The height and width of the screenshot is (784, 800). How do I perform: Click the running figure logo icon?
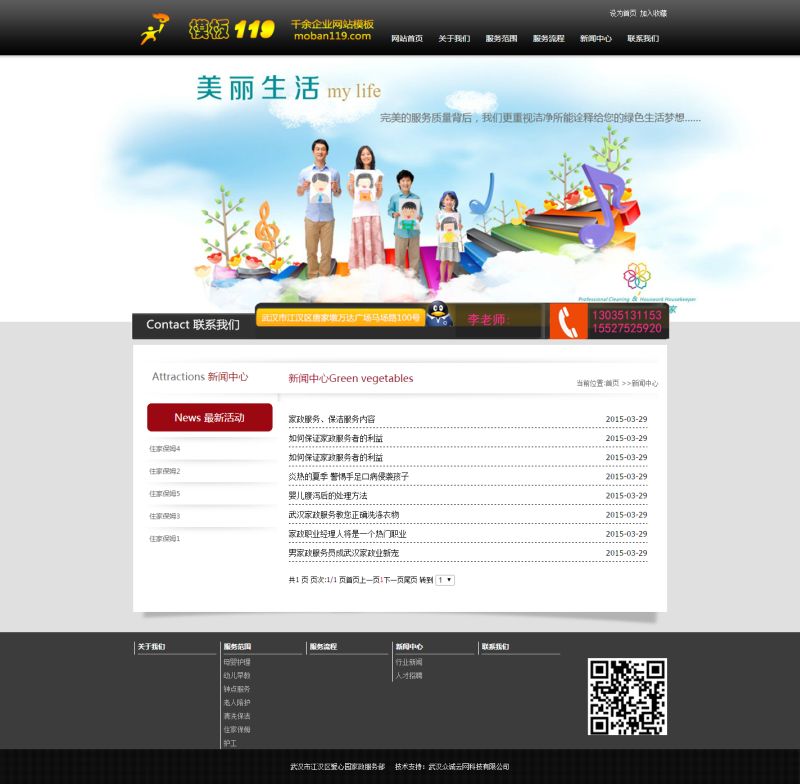pos(154,29)
